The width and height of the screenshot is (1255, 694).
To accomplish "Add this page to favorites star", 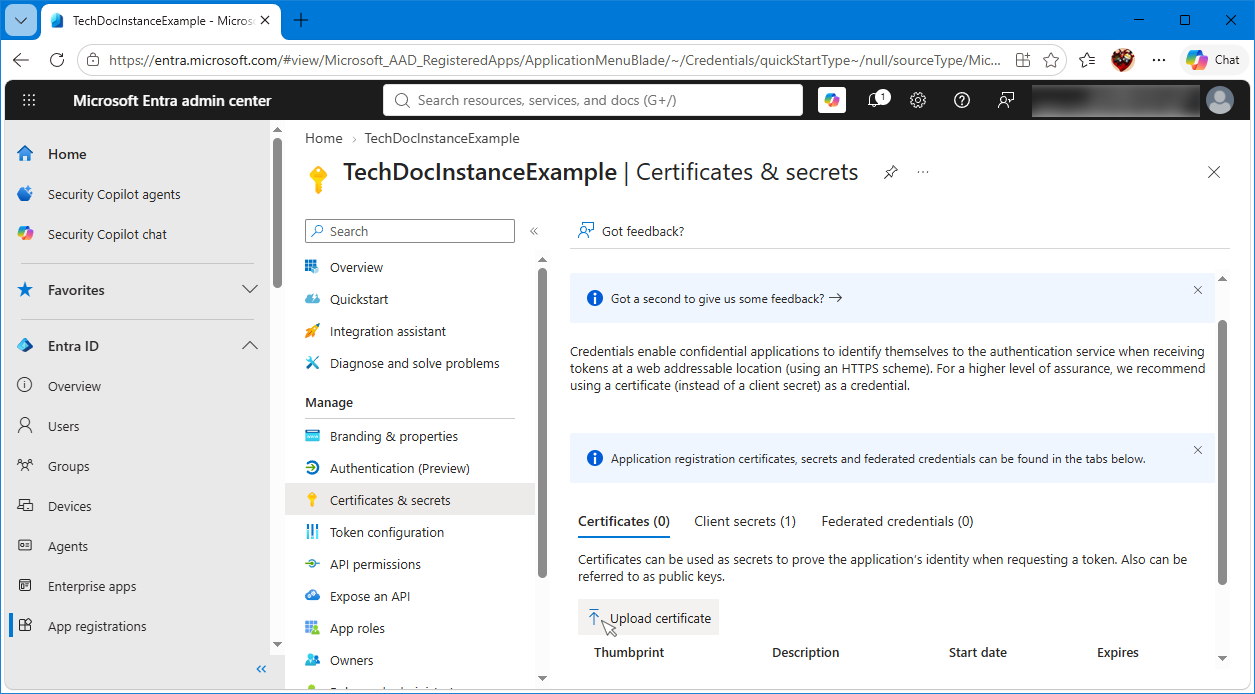I will 1051,60.
